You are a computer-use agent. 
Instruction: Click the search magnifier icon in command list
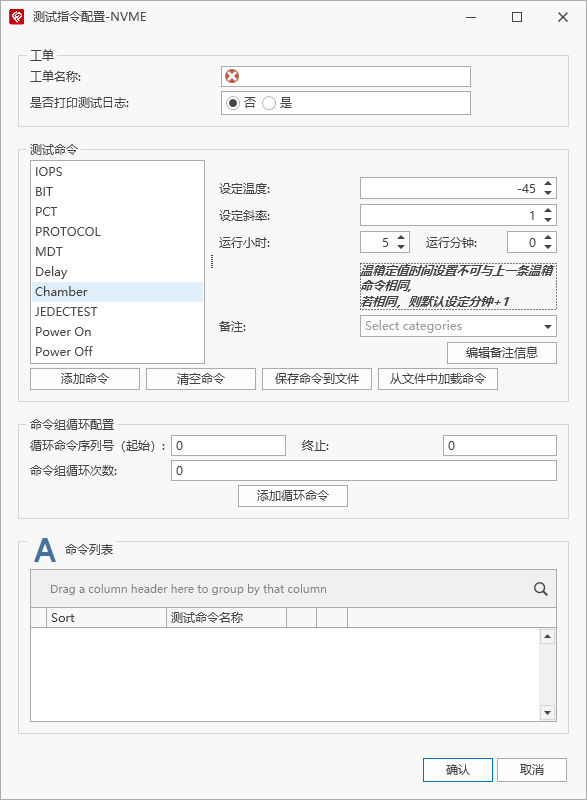pyautogui.click(x=541, y=589)
